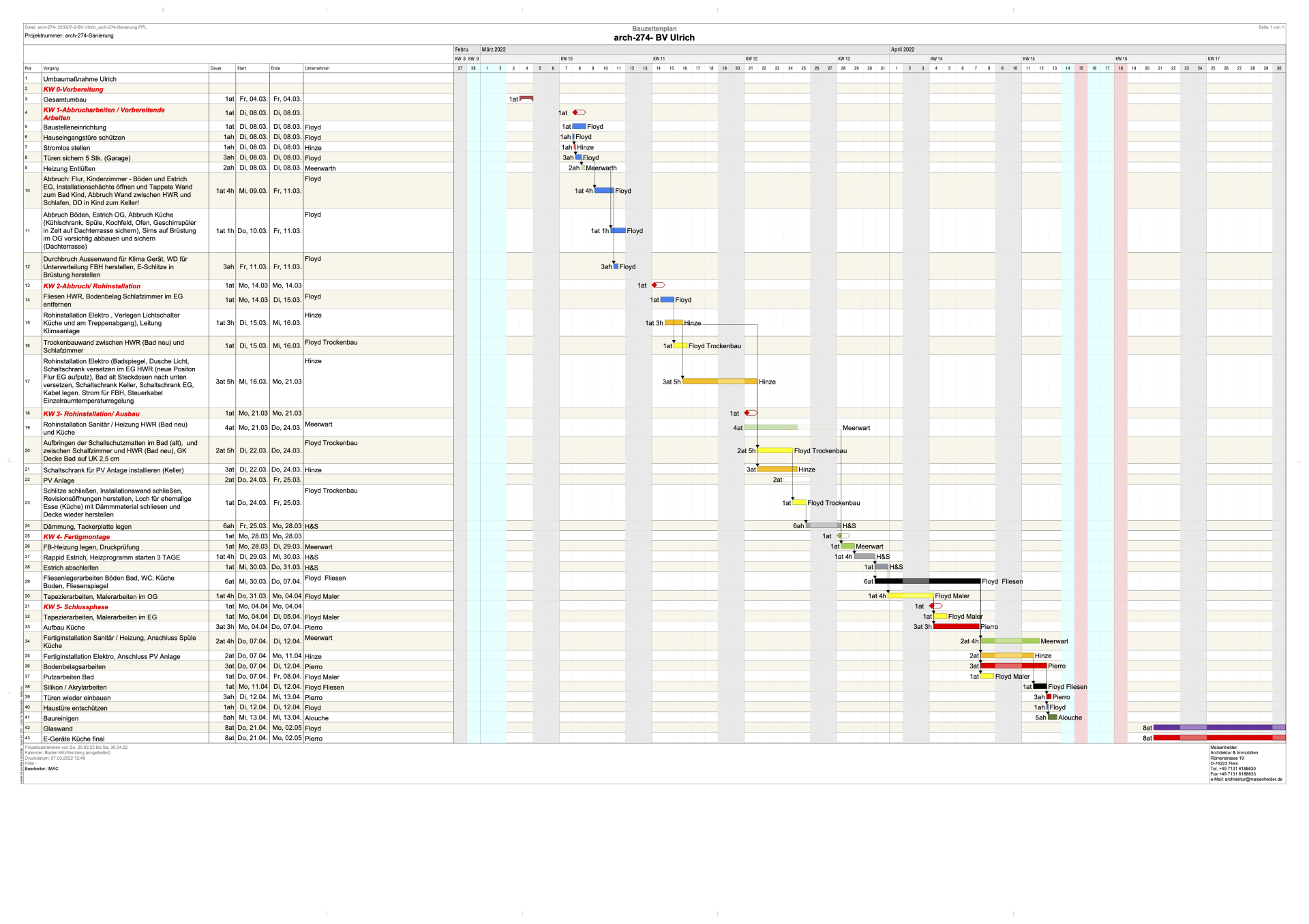Click the Start date cell of Baureinigen

(252, 718)
